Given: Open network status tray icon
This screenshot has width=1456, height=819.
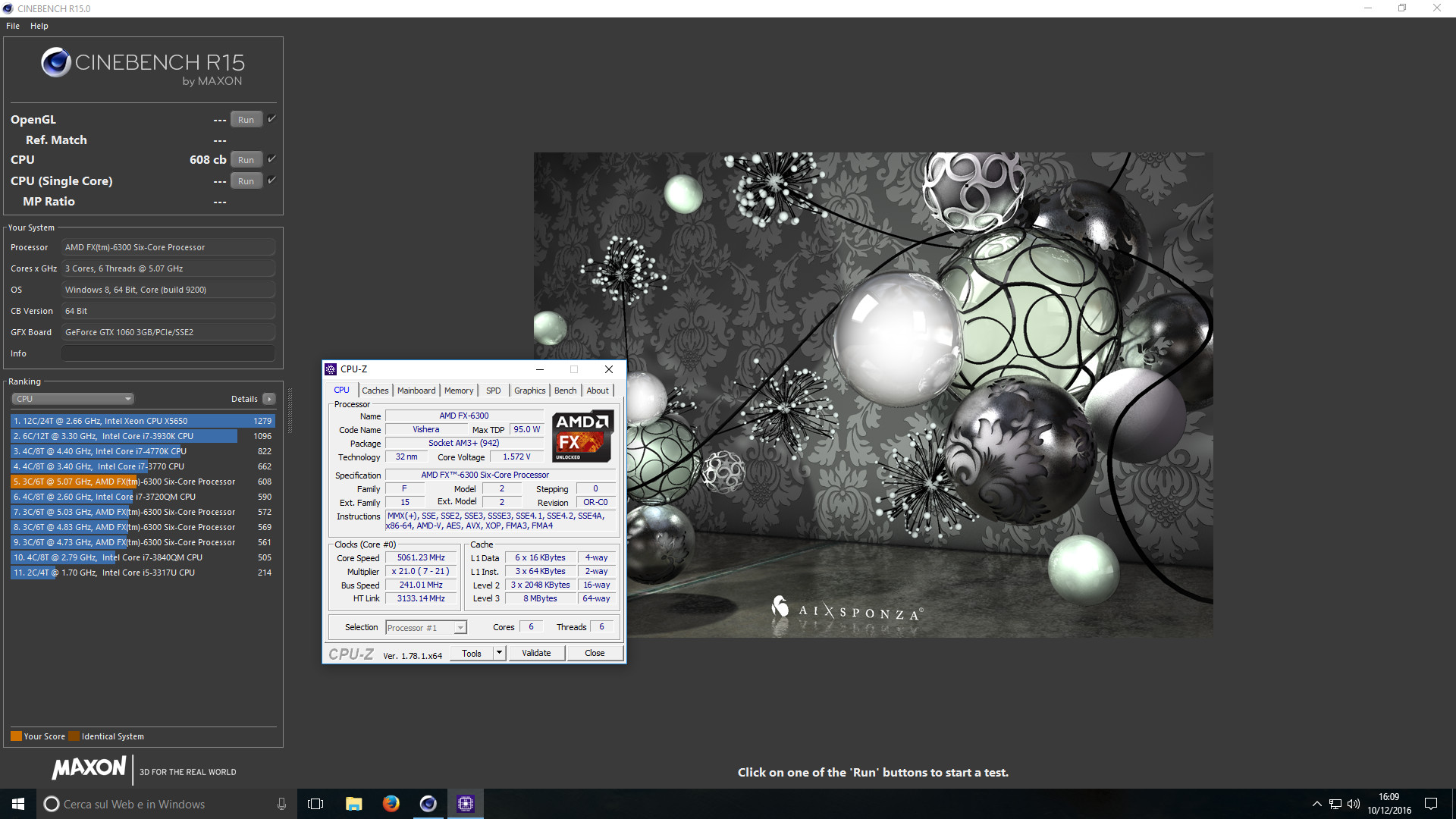Looking at the screenshot, I should (x=1335, y=804).
